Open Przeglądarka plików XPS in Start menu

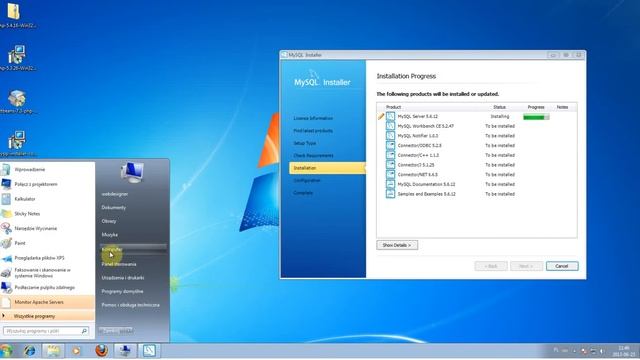pos(47,258)
